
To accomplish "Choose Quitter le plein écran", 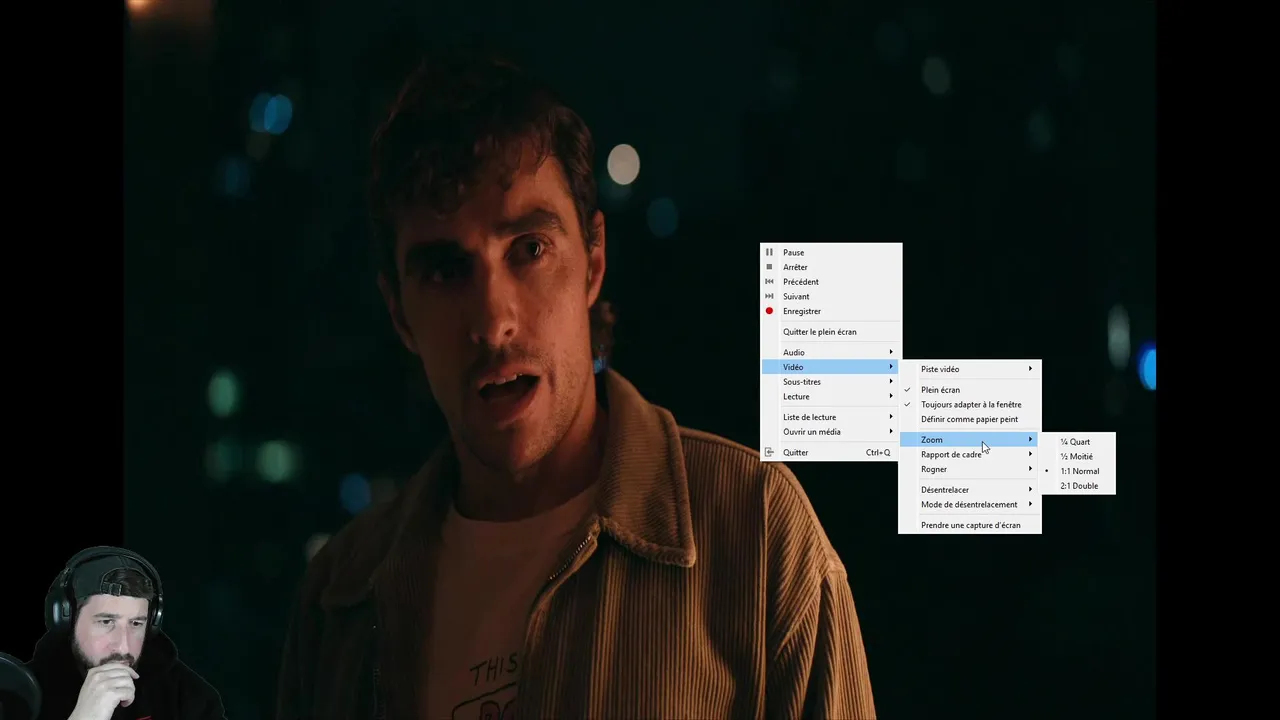I will click(830, 332).
